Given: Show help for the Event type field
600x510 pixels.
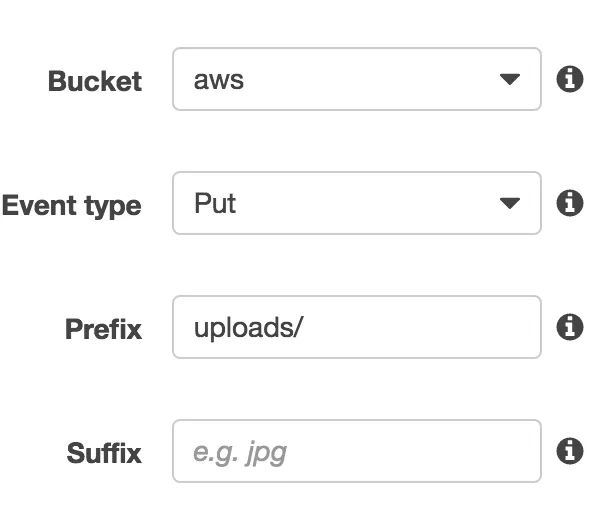Looking at the screenshot, I should (569, 204).
